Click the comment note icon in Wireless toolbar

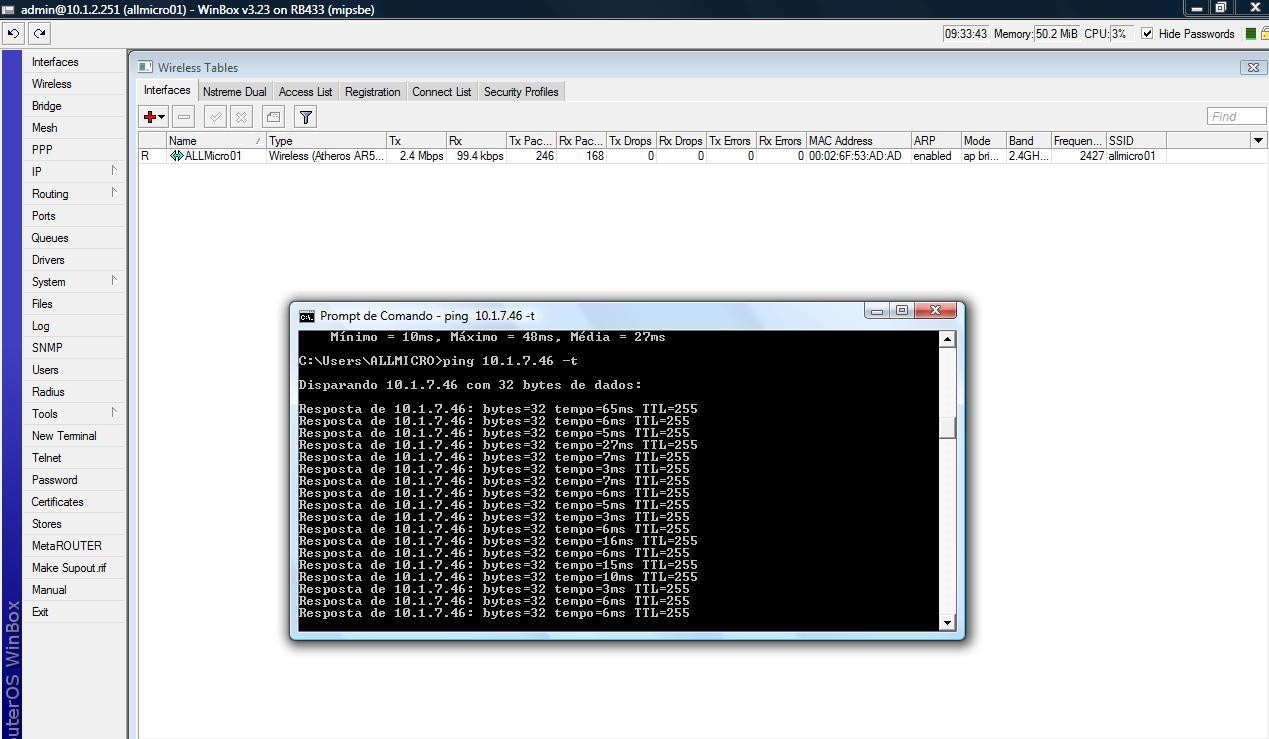click(274, 117)
